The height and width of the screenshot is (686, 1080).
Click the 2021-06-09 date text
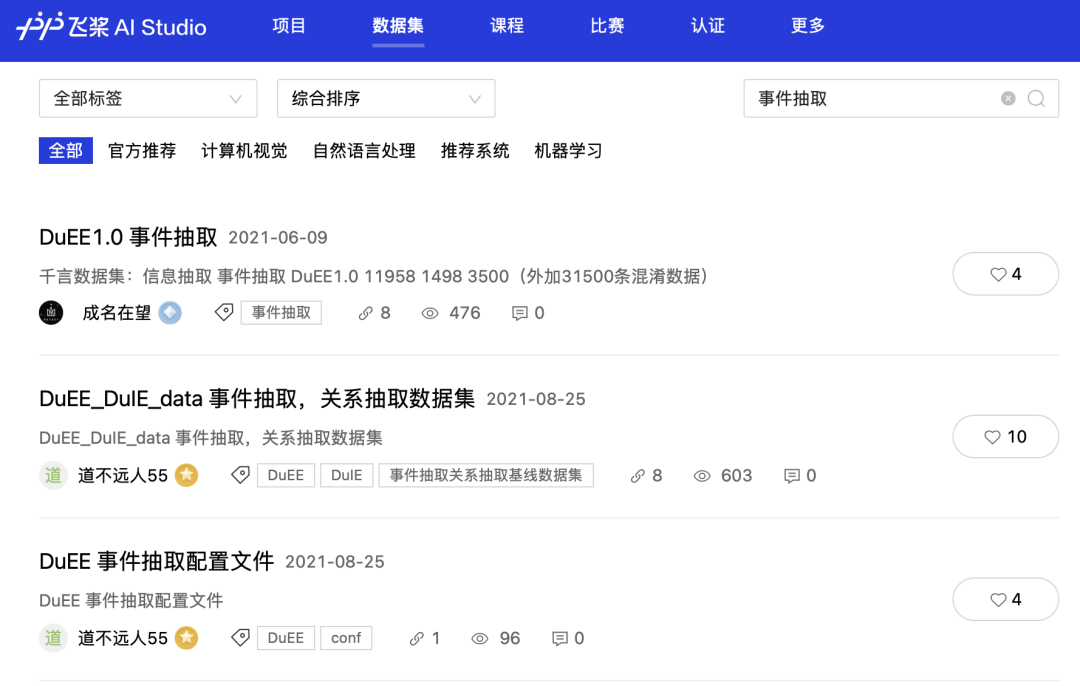[x=278, y=238]
